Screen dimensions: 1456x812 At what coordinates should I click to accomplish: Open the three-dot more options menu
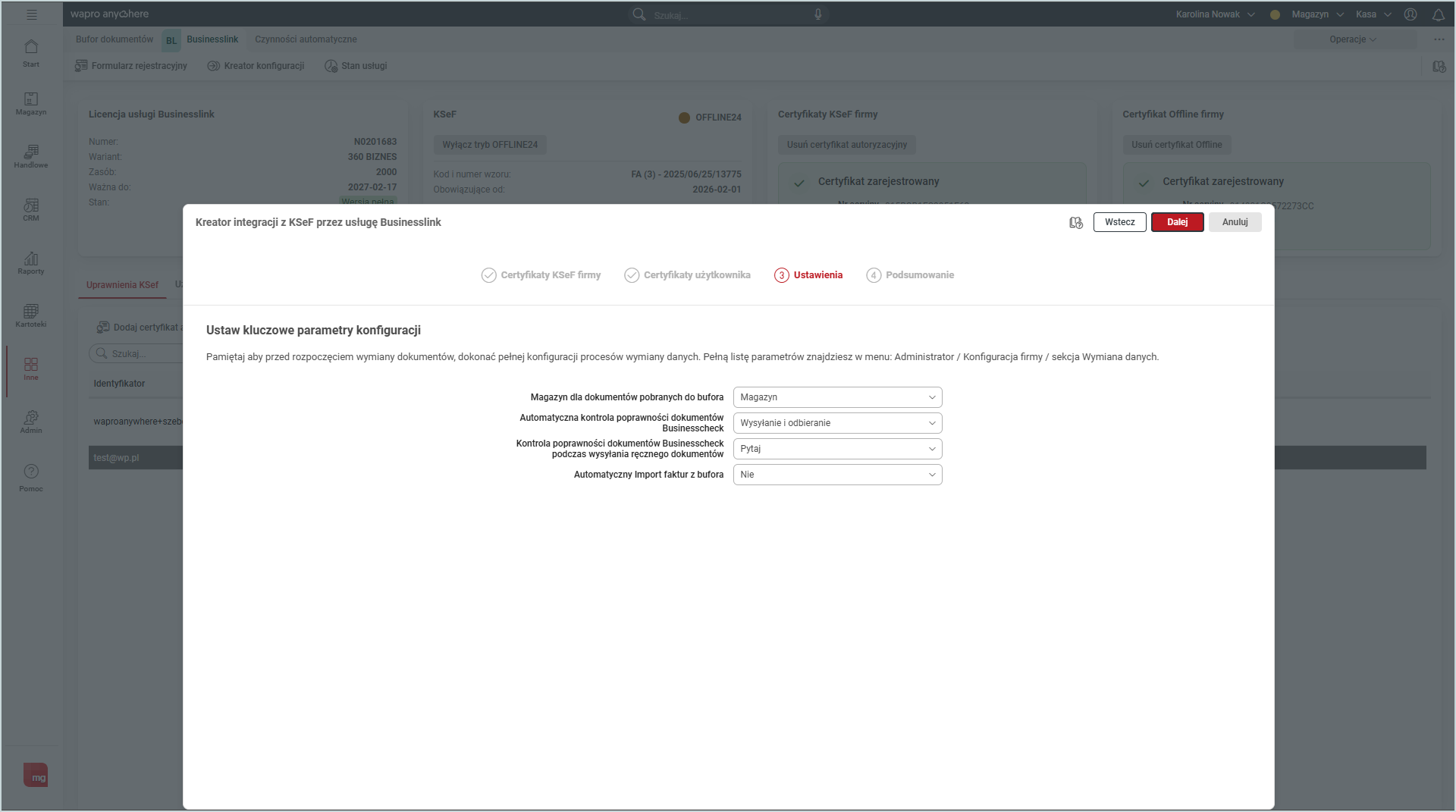(1439, 39)
